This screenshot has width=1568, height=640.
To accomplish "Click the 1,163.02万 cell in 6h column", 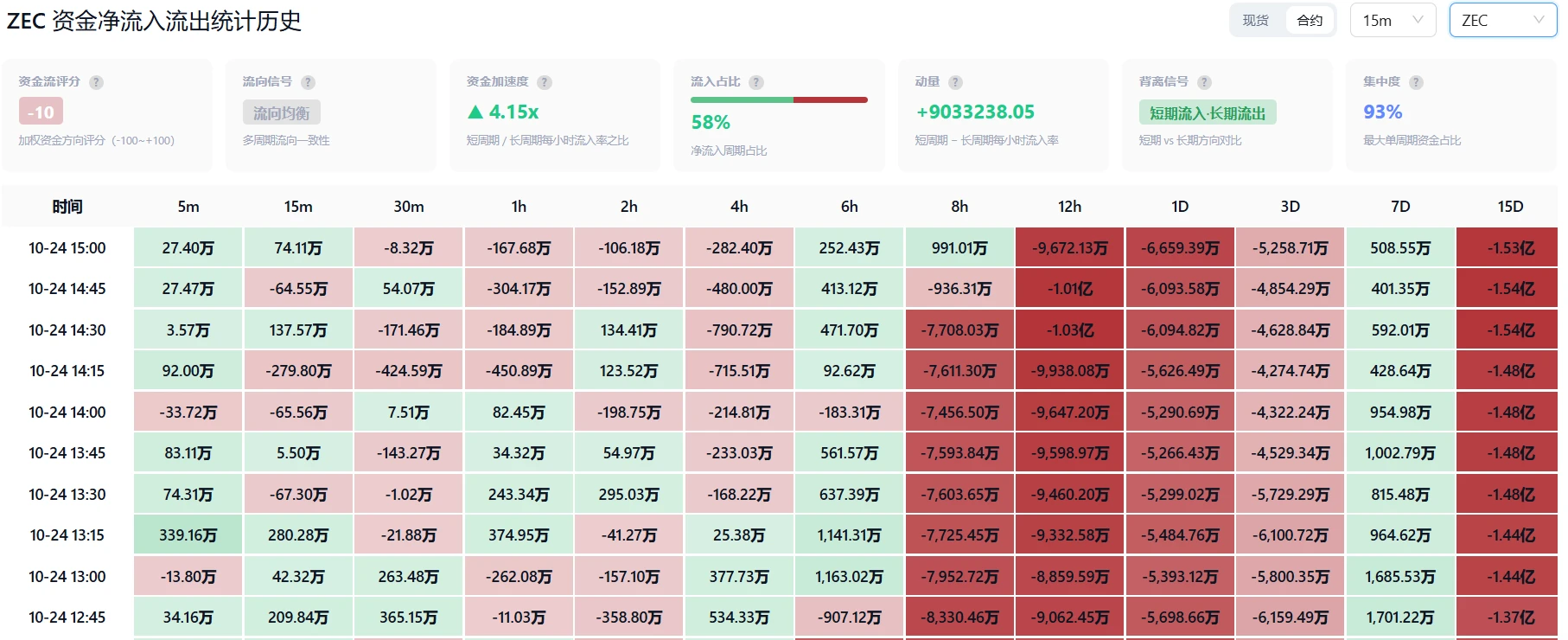I will click(849, 577).
